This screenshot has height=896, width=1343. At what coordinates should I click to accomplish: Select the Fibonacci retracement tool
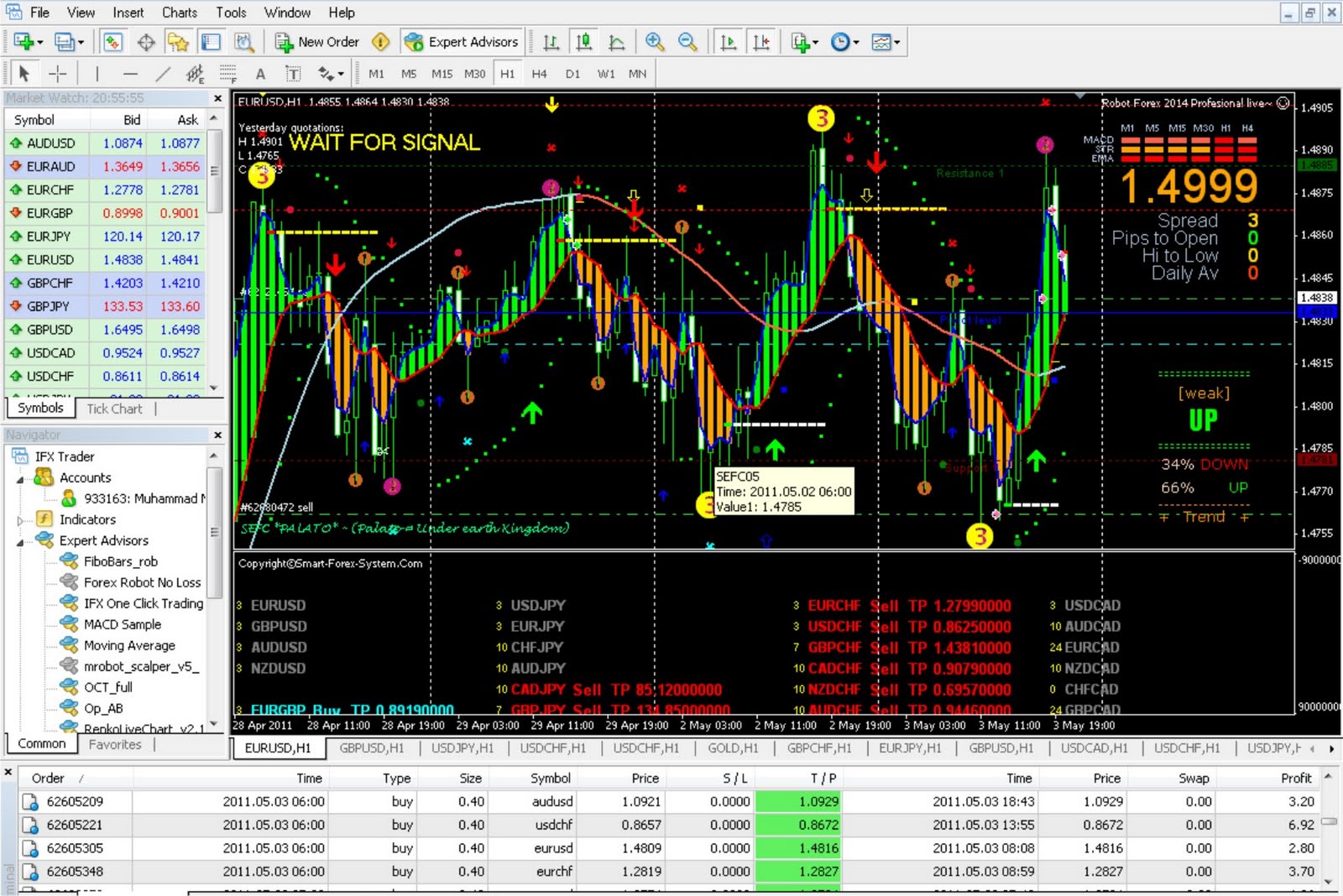point(227,74)
